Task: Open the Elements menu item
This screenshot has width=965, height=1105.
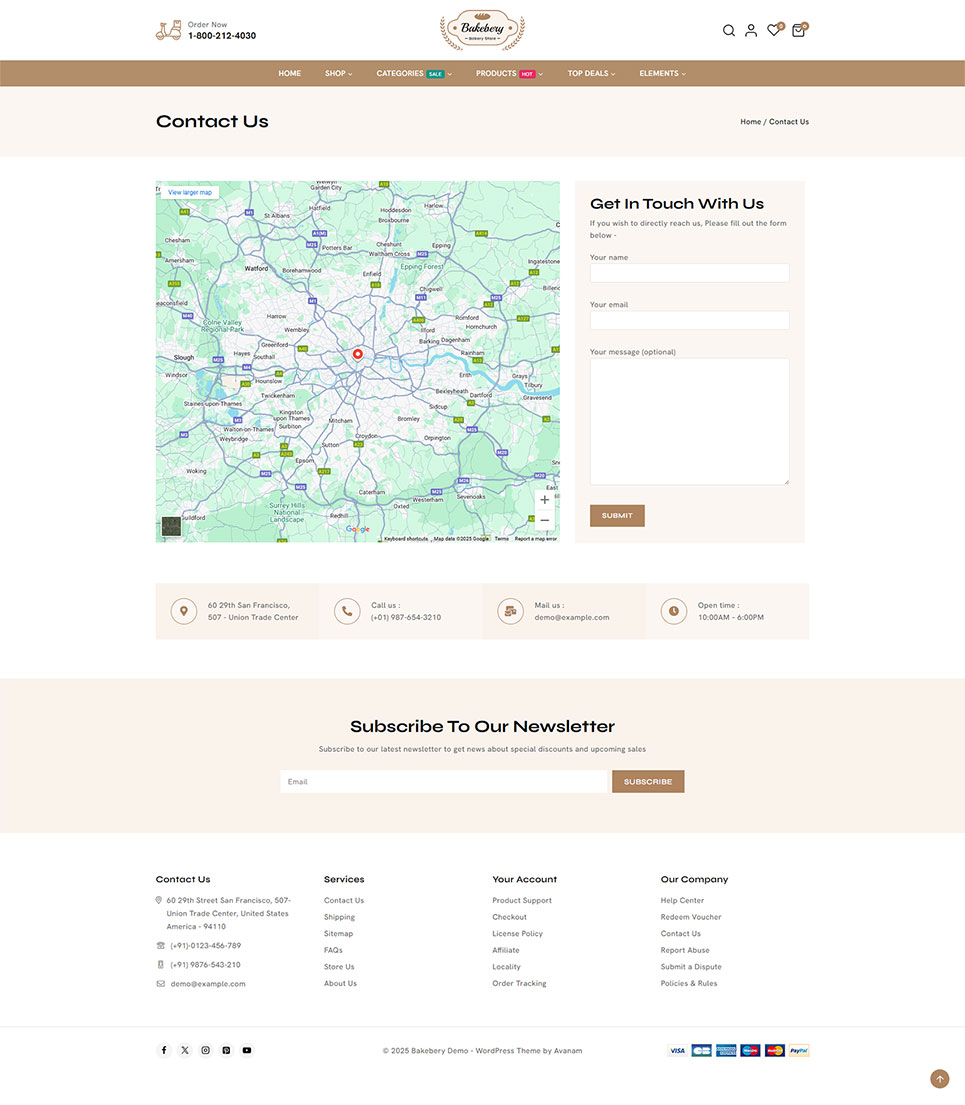Action: [662, 74]
